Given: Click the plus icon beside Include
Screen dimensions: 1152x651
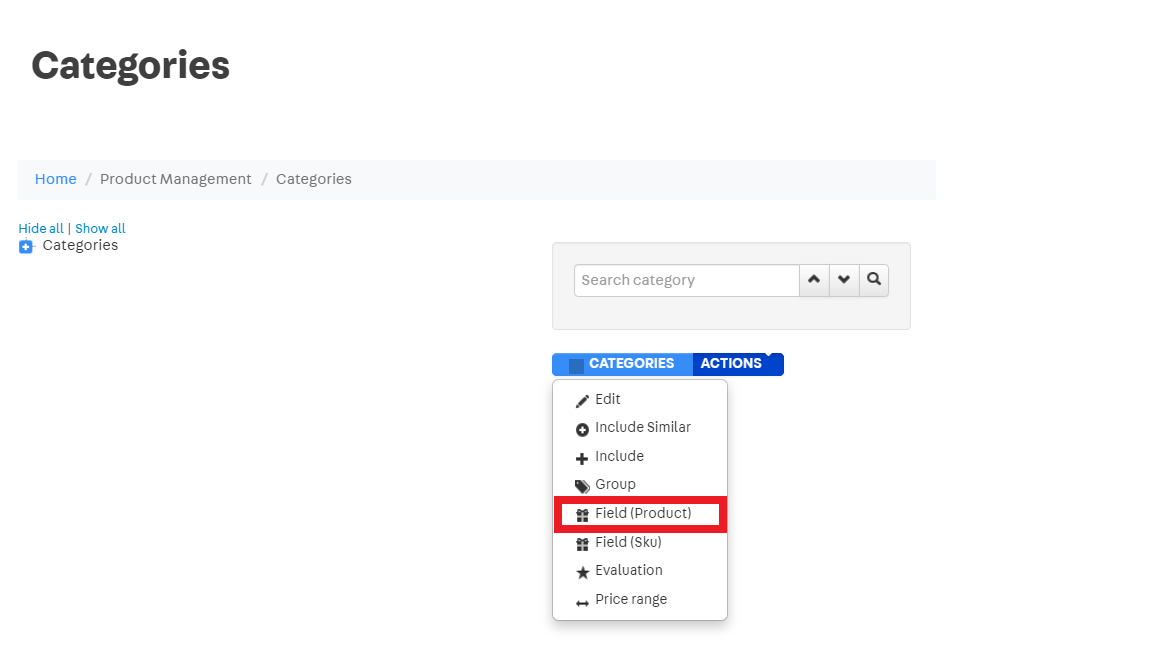Looking at the screenshot, I should [583, 456].
